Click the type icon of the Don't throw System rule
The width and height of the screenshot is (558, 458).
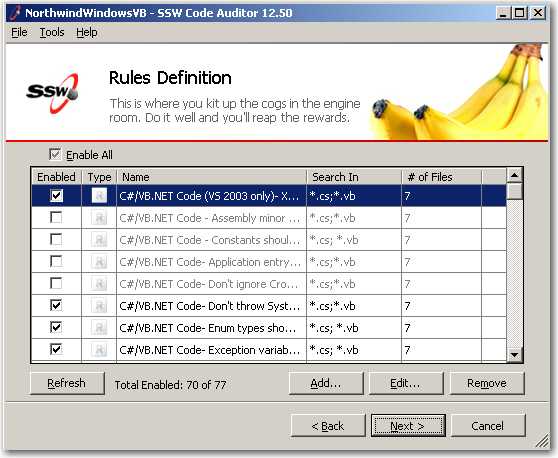(x=99, y=306)
